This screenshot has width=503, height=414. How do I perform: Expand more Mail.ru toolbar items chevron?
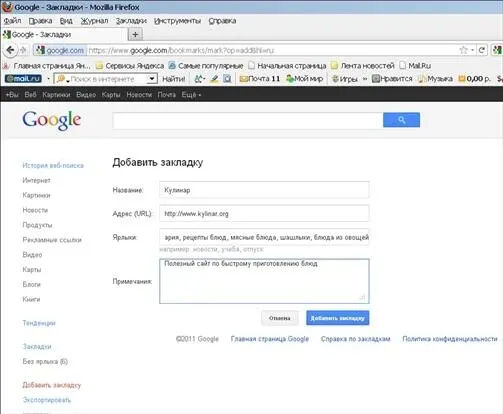(x=365, y=79)
